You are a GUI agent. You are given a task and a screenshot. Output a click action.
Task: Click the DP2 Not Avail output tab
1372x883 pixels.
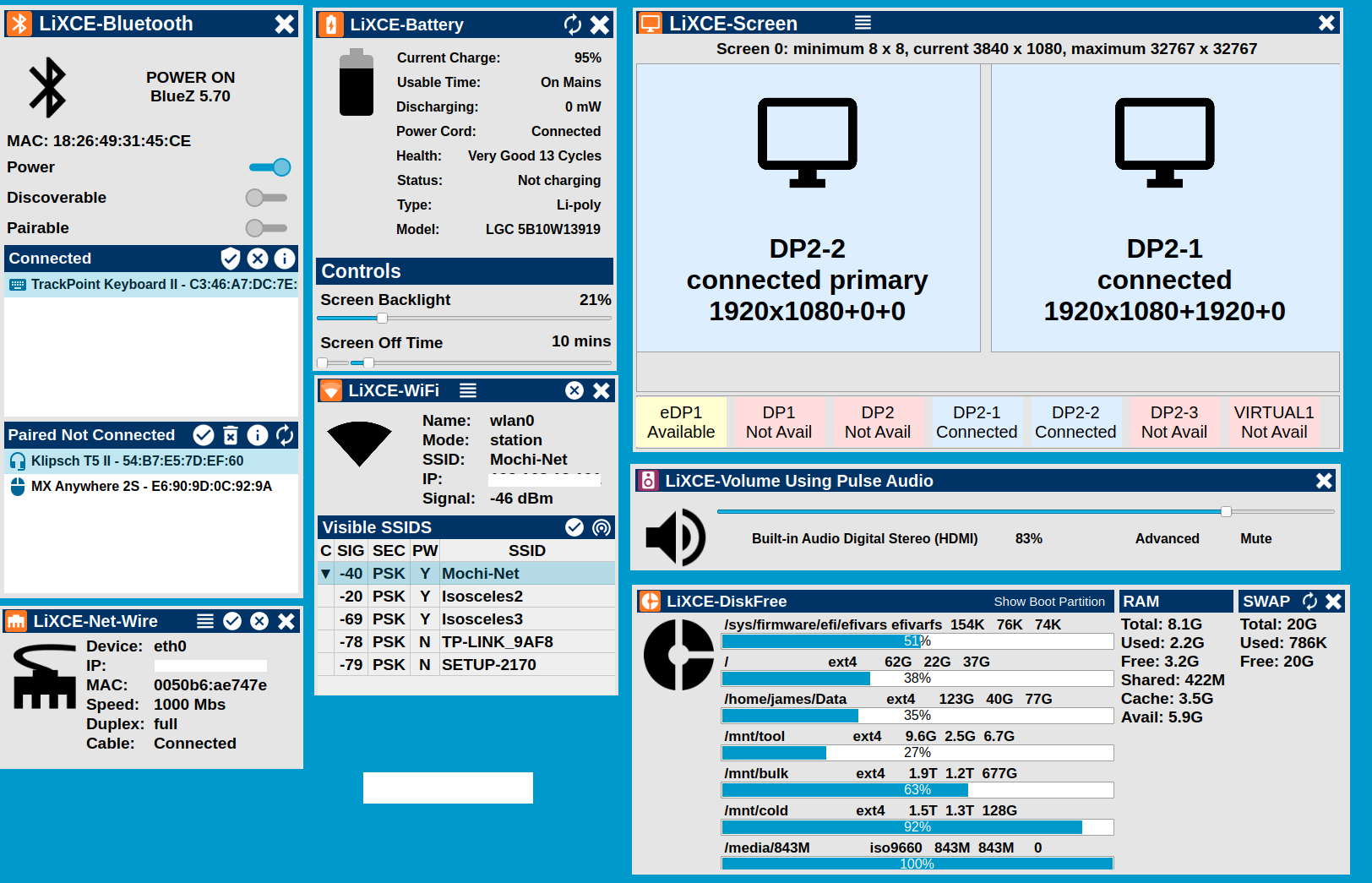(x=878, y=422)
